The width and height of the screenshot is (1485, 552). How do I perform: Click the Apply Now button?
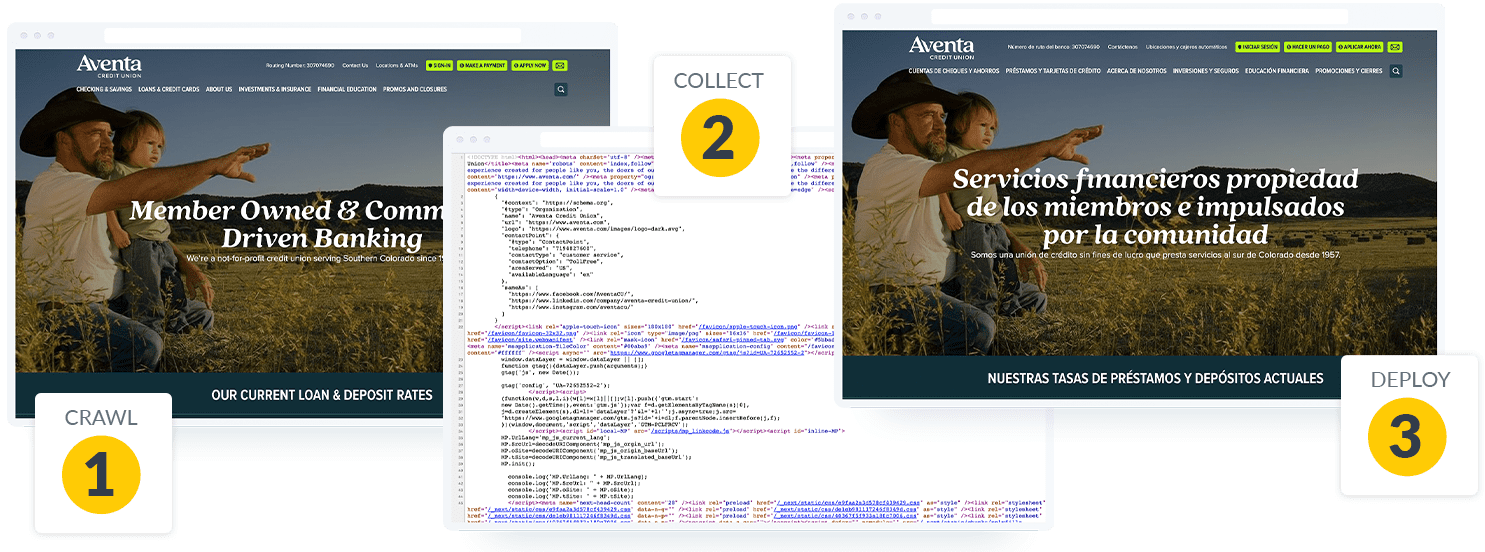[x=530, y=65]
